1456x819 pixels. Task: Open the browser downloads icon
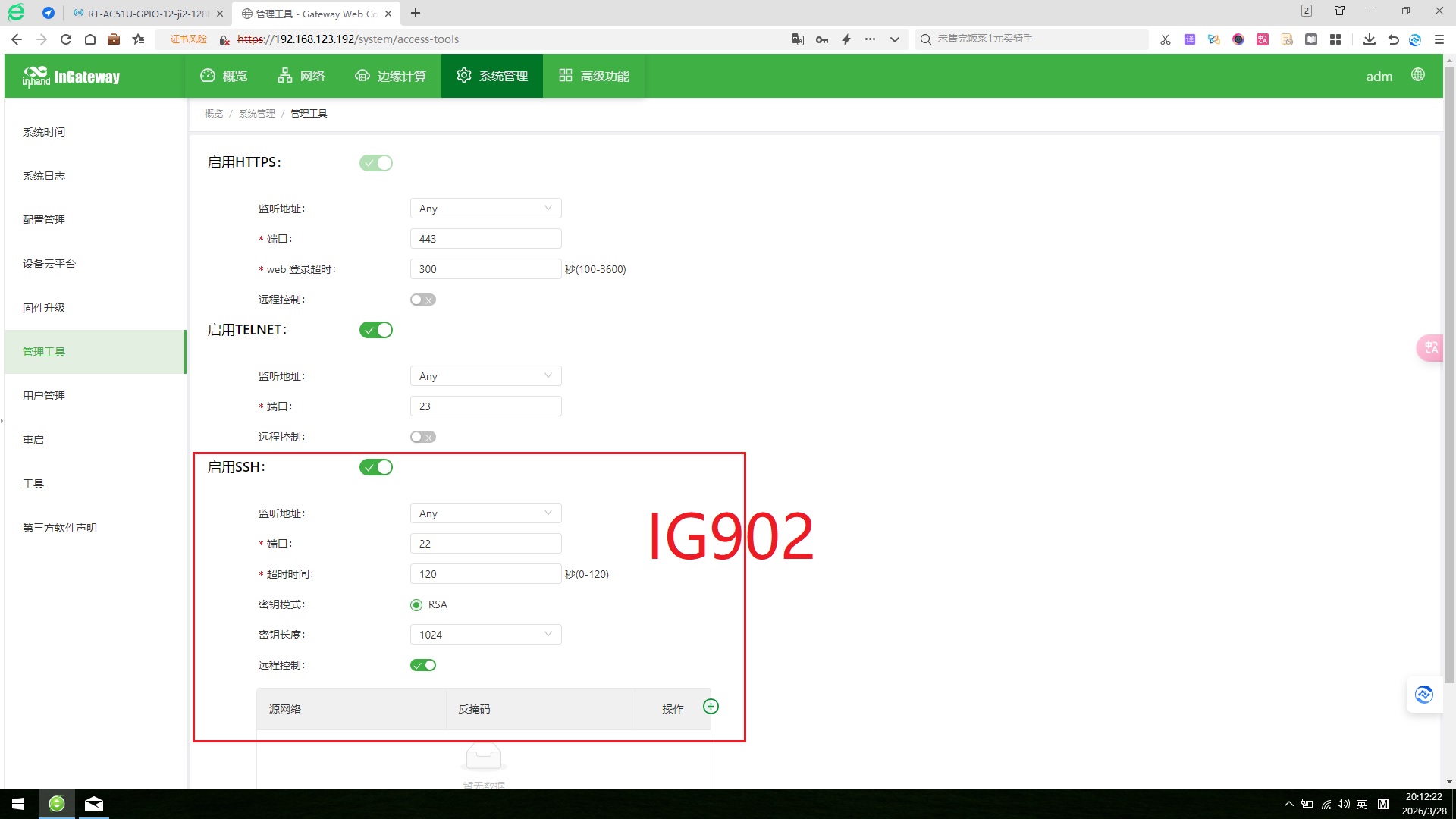point(1369,39)
